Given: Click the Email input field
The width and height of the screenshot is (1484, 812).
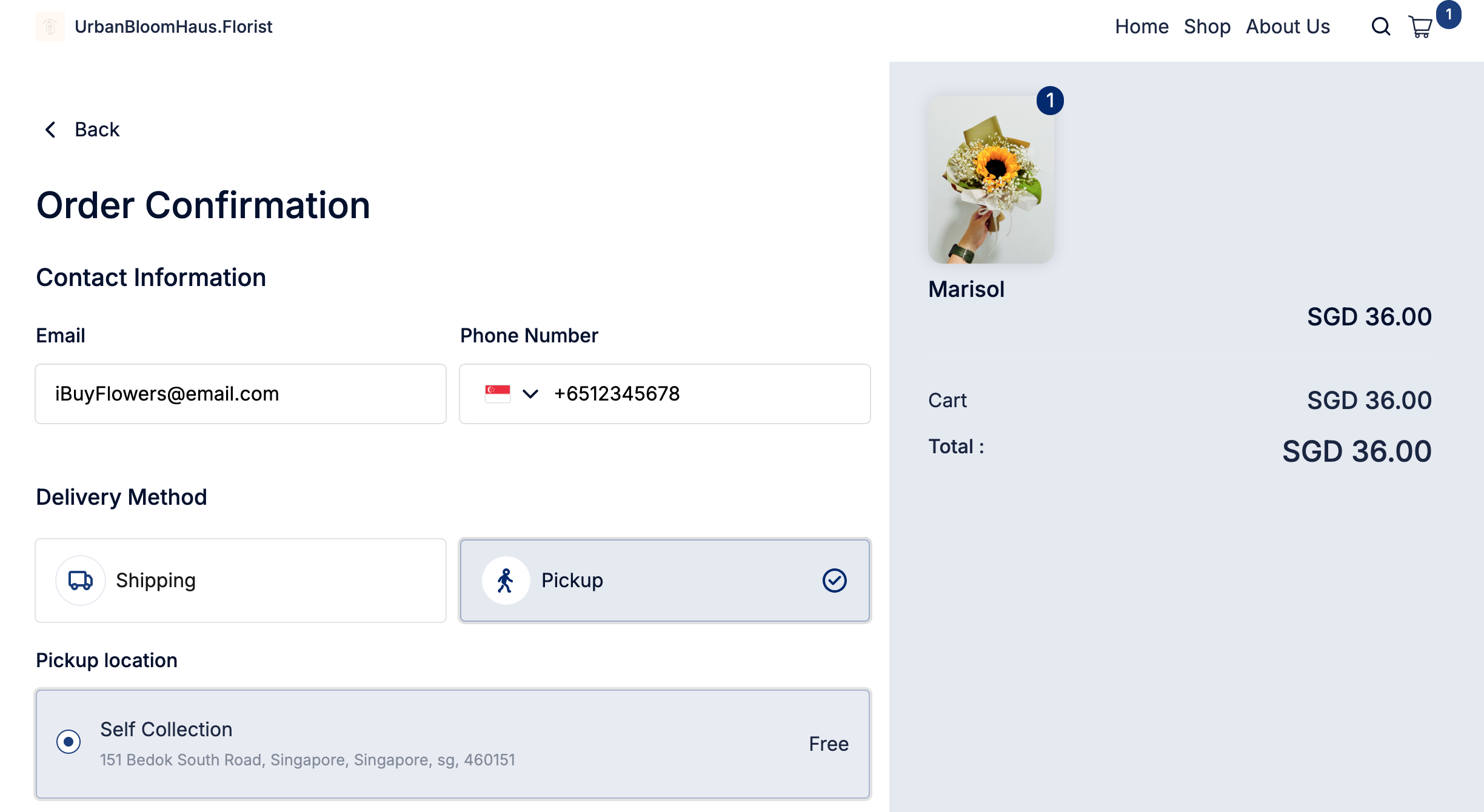Looking at the screenshot, I should point(241,394).
